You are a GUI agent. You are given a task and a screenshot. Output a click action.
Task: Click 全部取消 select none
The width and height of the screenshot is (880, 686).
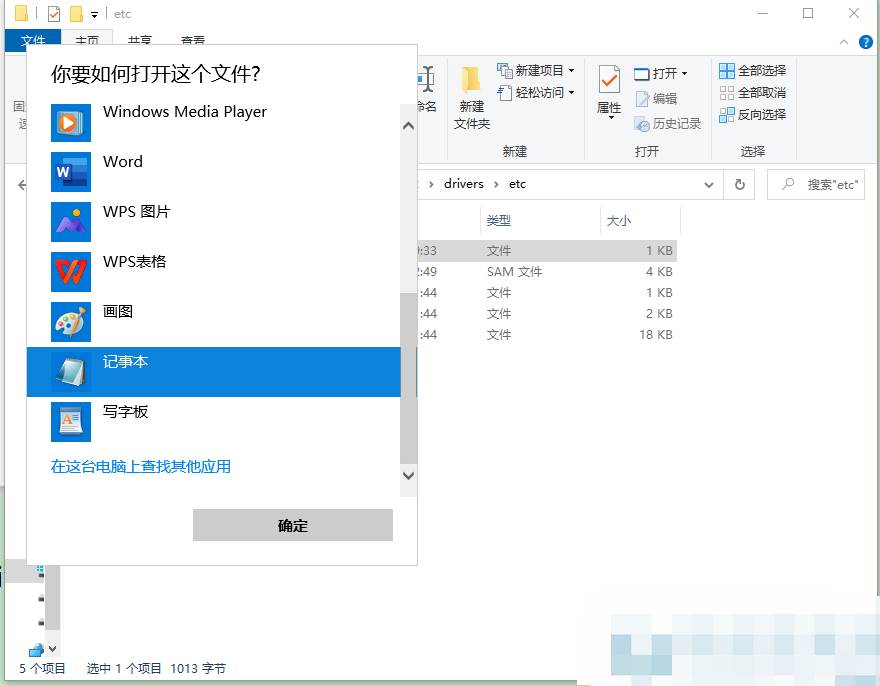tap(752, 93)
